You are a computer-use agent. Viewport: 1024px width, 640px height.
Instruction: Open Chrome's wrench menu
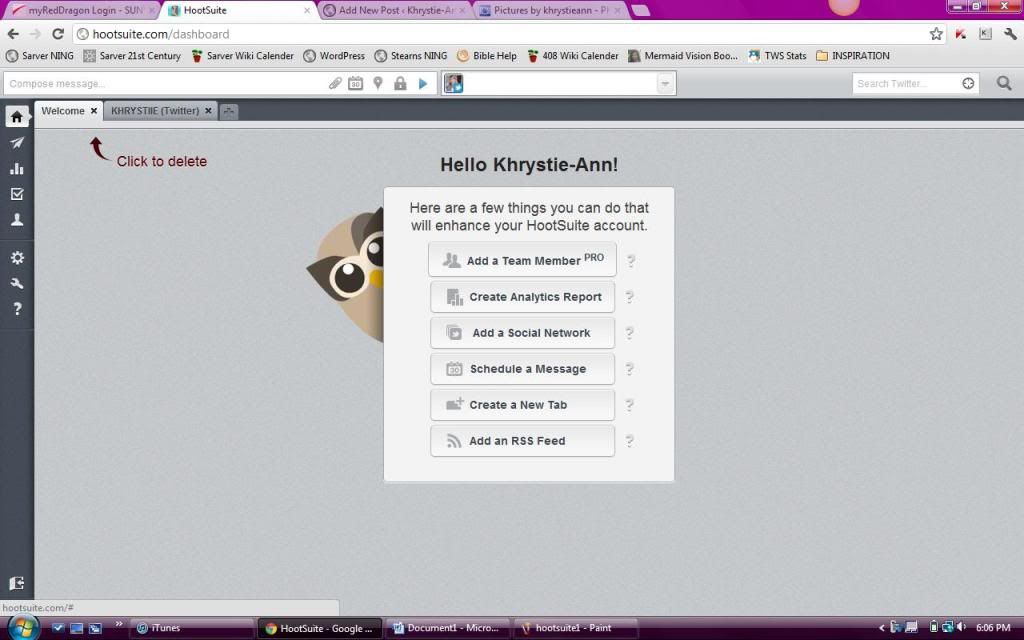(1010, 34)
